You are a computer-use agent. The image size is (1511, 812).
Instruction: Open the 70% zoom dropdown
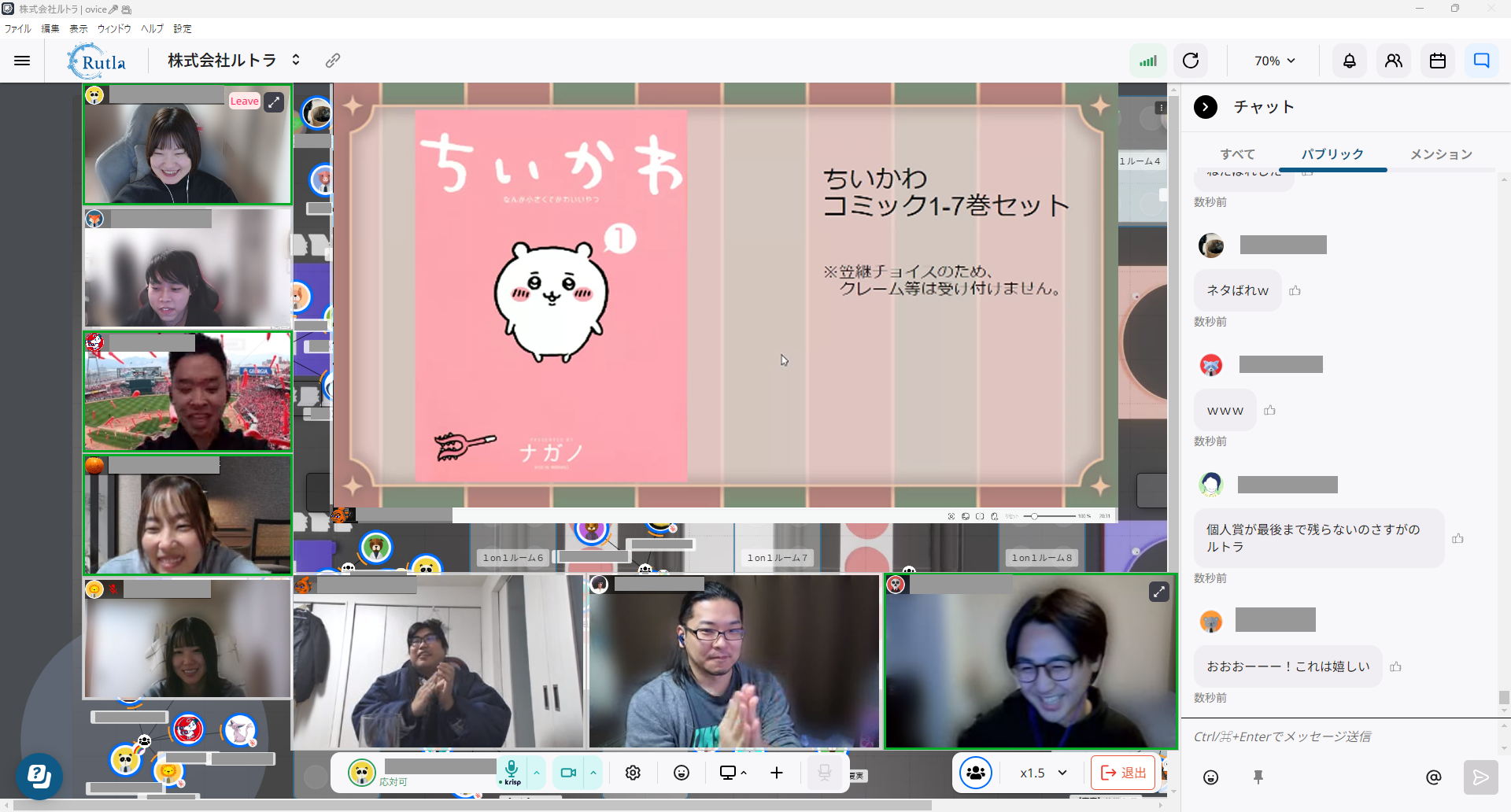pyautogui.click(x=1274, y=61)
